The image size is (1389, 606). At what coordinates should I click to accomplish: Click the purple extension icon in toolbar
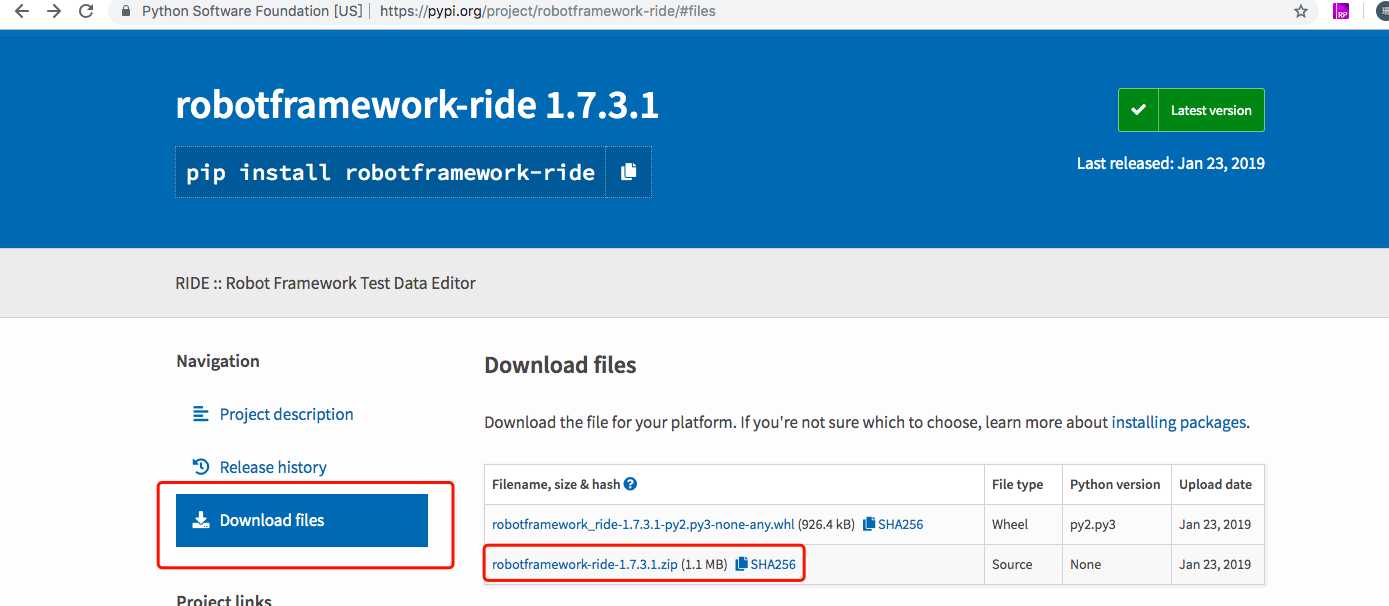pyautogui.click(x=1342, y=12)
